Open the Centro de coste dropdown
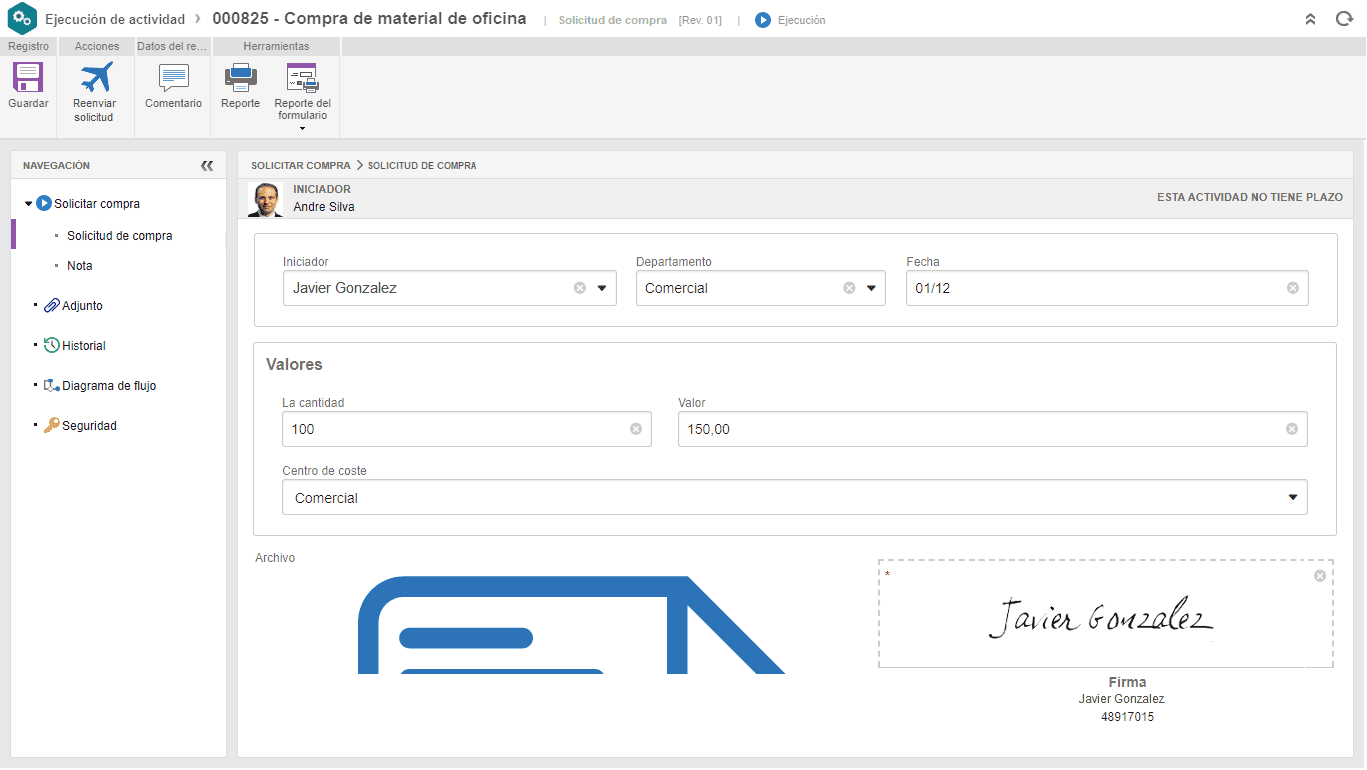Screen dimensions: 1367x770 point(1293,496)
